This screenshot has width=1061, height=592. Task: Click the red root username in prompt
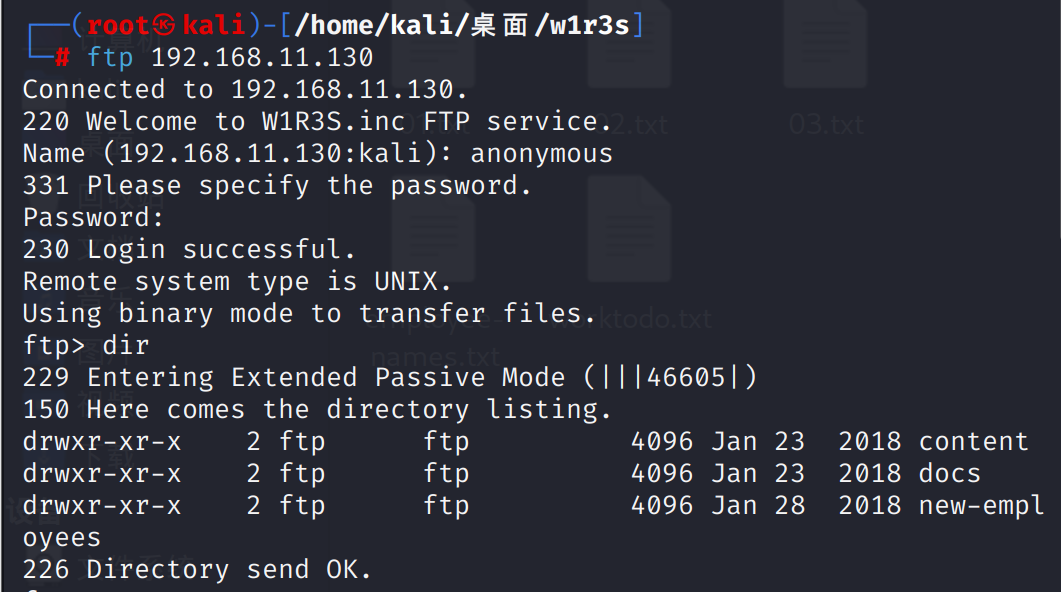[x=118, y=26]
